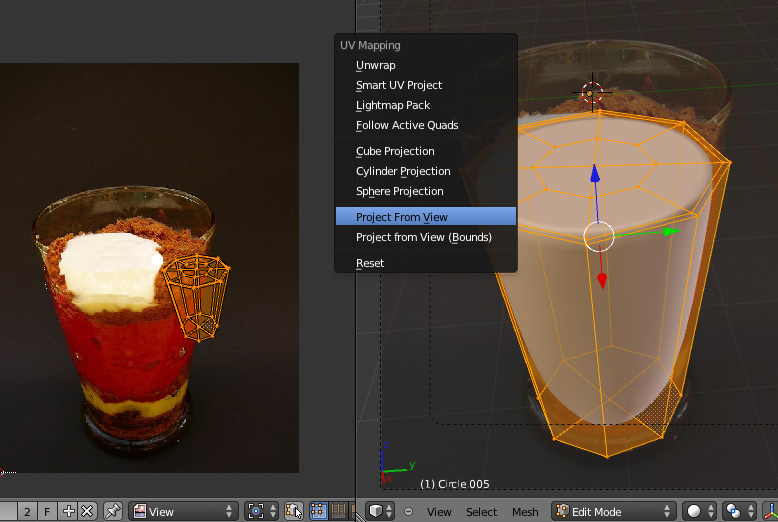Open the UV editor View mode dropdown

(183, 511)
